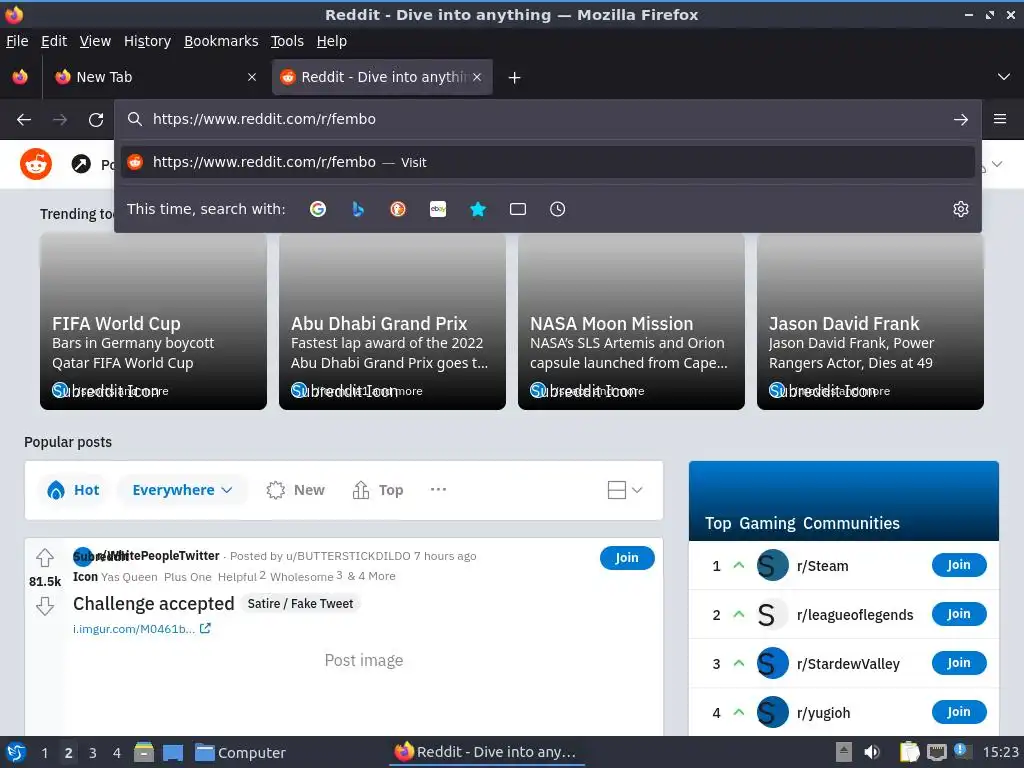The height and width of the screenshot is (768, 1024).
Task: Open more sort options ellipsis
Action: tap(438, 489)
